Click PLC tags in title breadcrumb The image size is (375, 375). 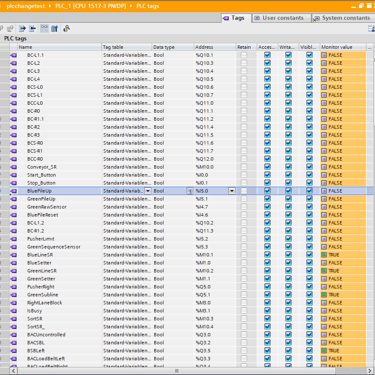(x=148, y=6)
